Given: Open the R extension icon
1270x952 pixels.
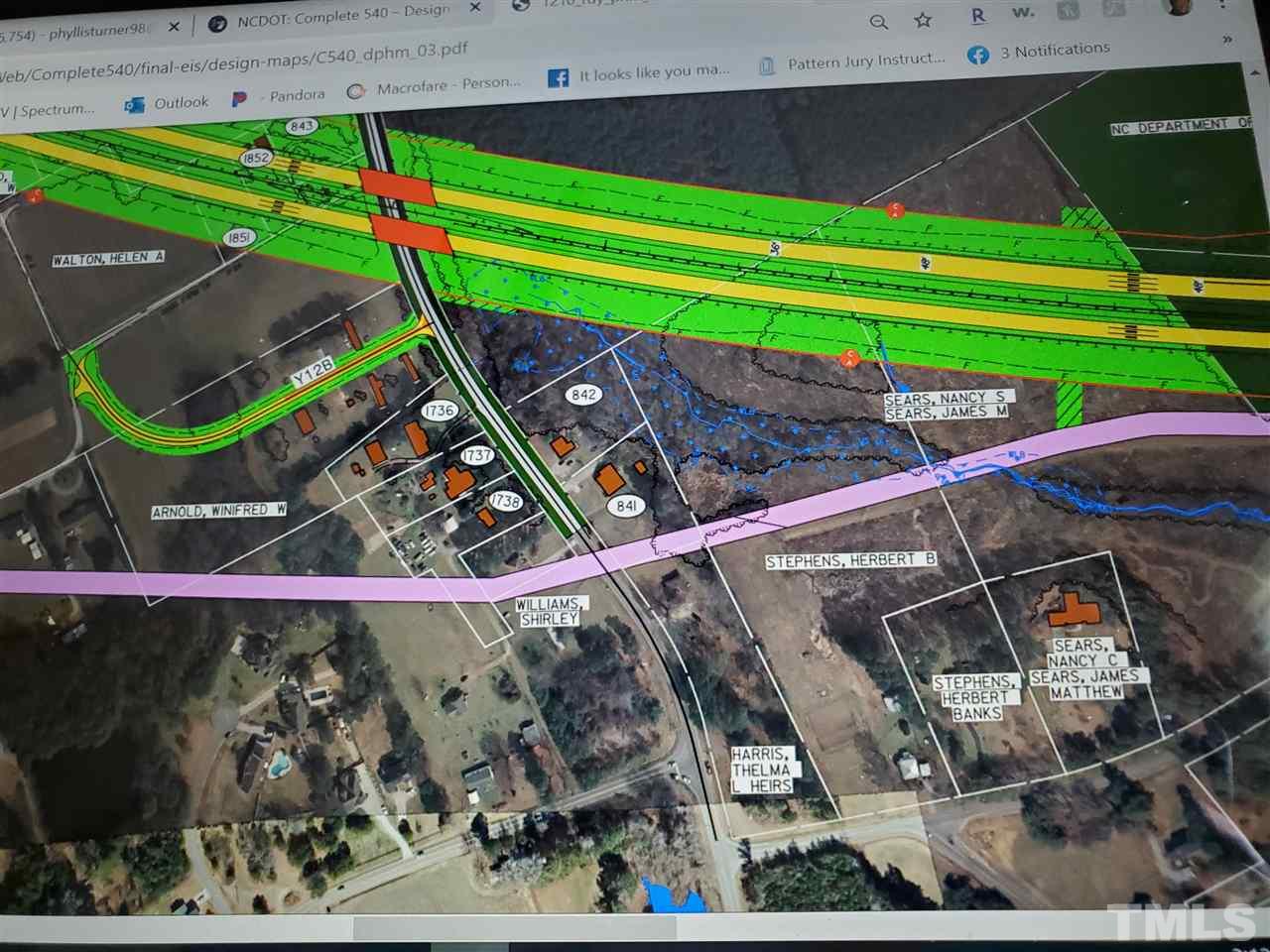Looking at the screenshot, I should pos(979,16).
